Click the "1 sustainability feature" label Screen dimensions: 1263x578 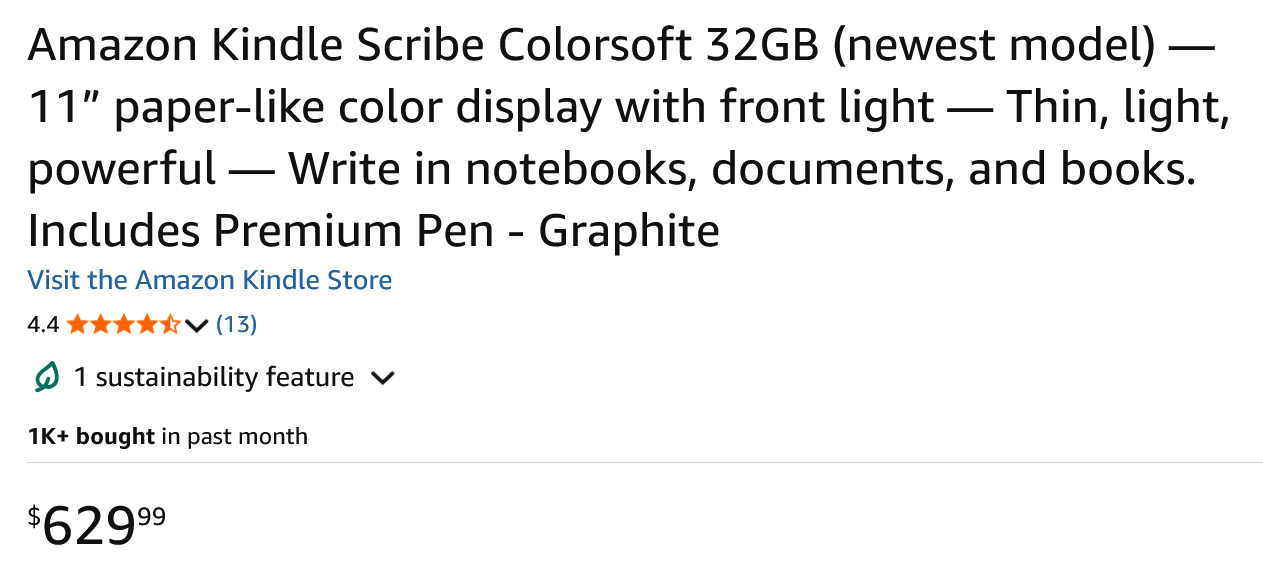(x=214, y=377)
